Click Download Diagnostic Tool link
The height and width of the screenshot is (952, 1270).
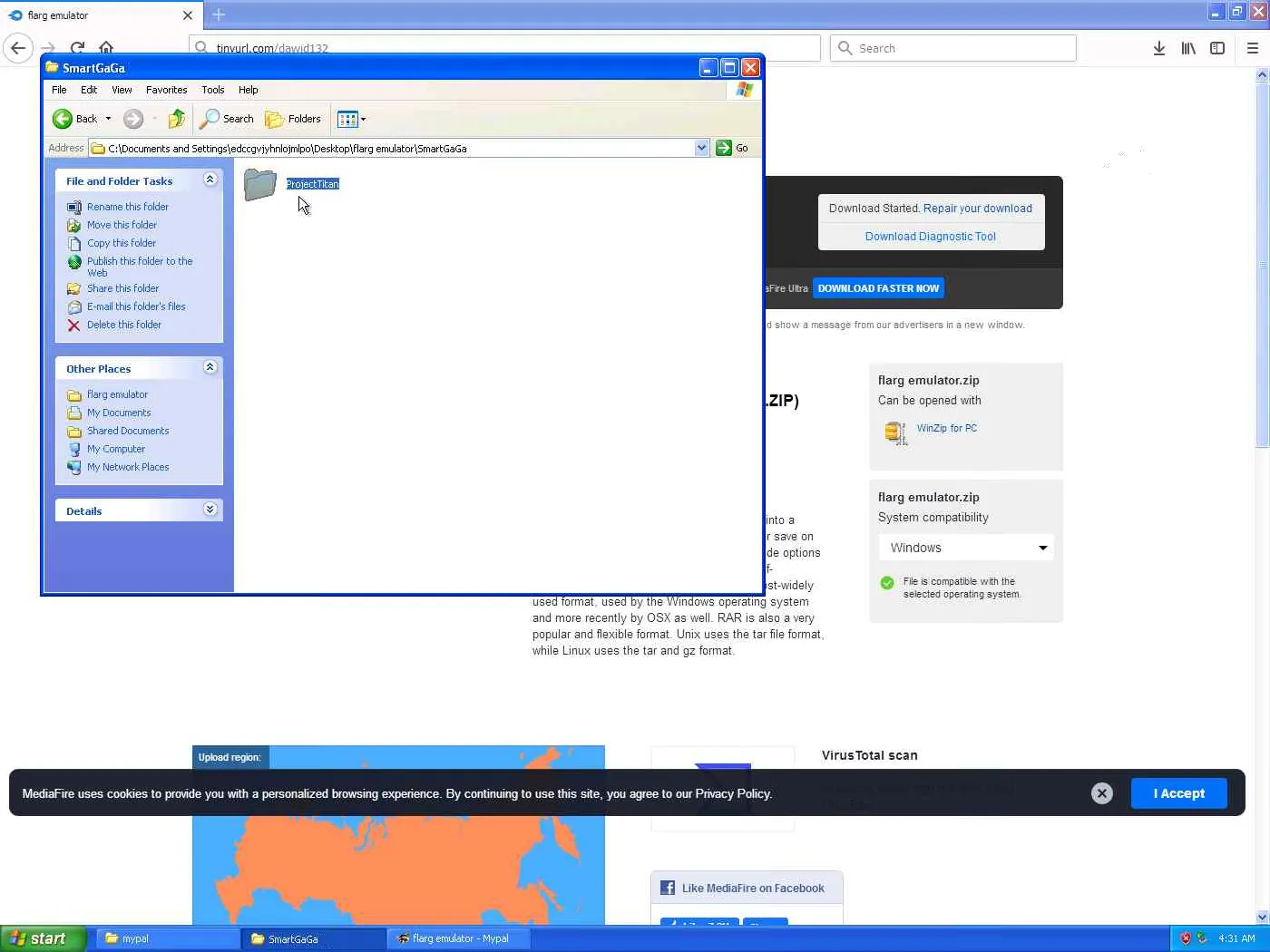point(931,237)
